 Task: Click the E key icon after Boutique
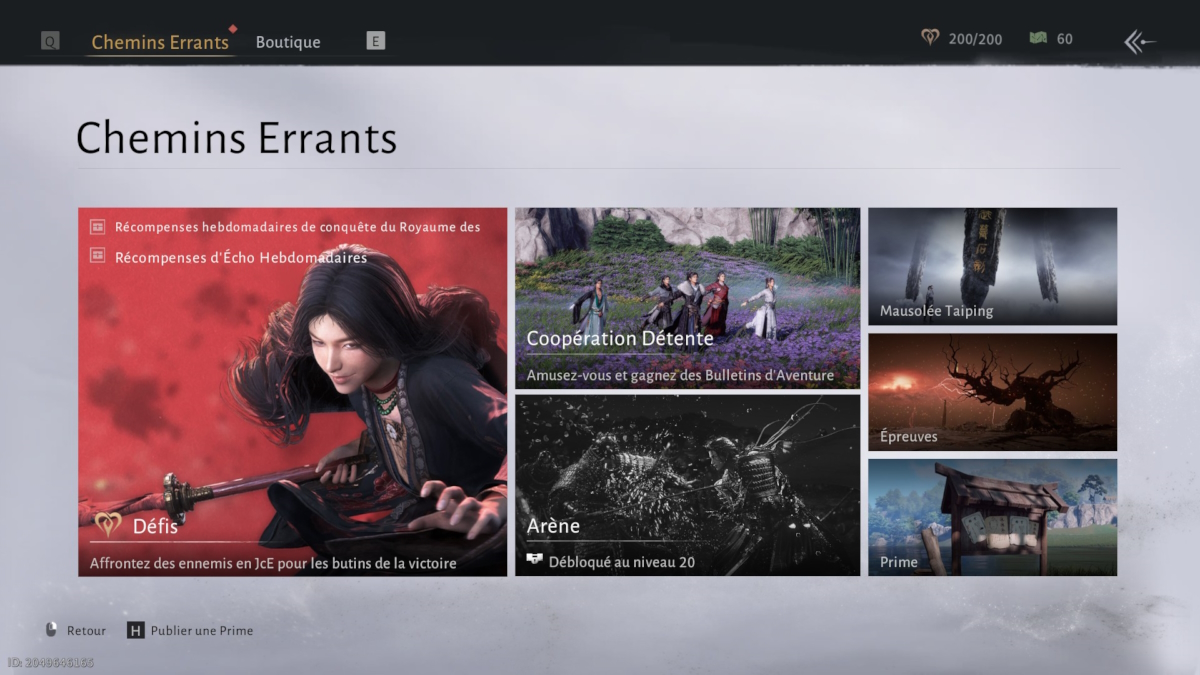coord(375,41)
